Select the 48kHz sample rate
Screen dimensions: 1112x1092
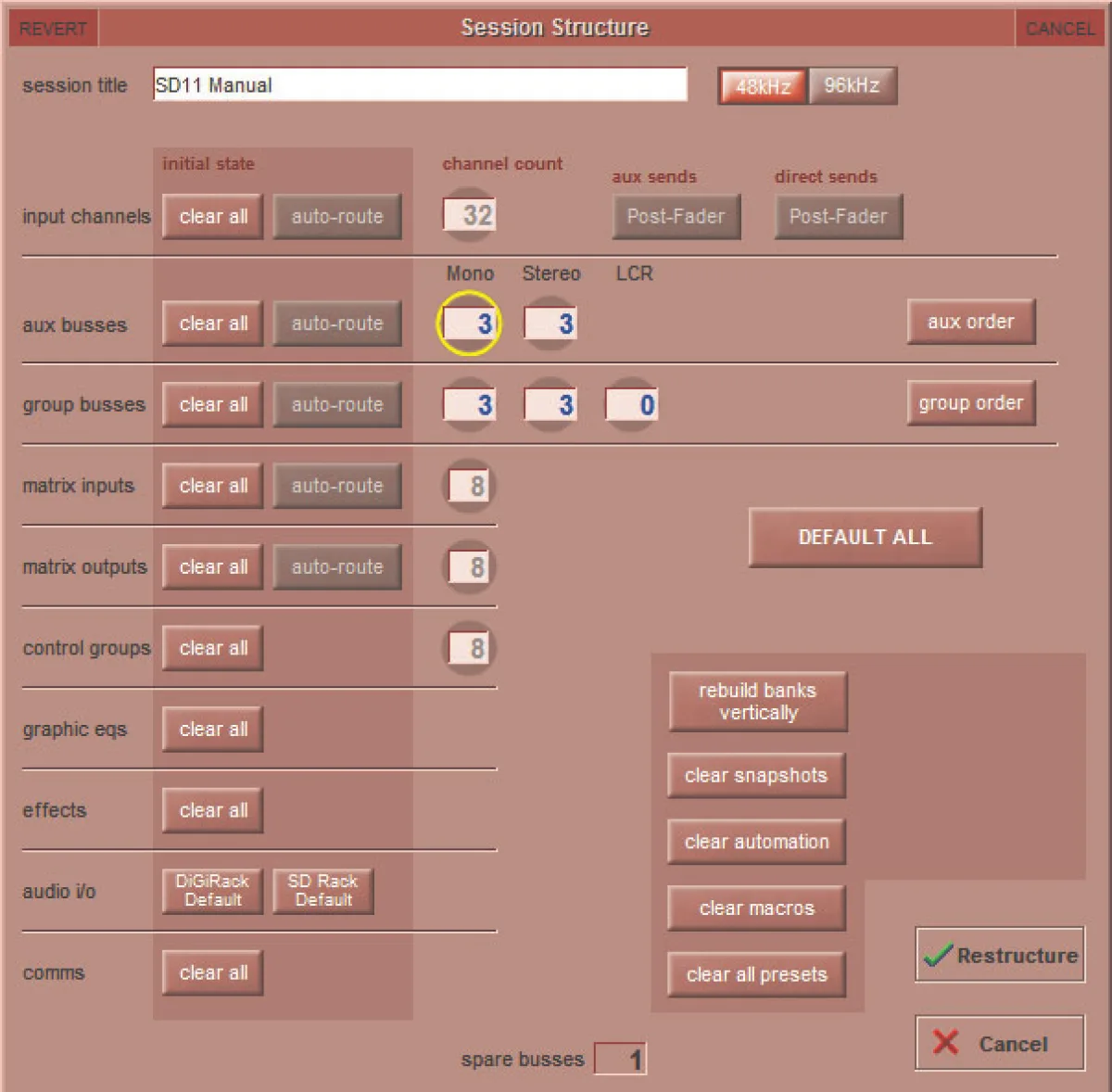(763, 86)
